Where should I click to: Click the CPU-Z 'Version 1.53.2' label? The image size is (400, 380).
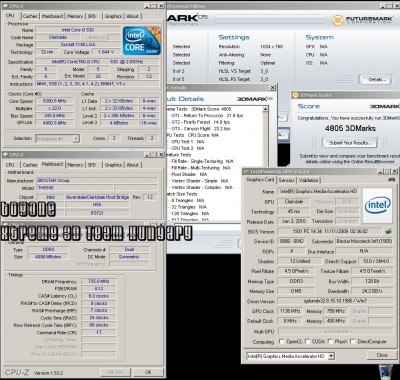pyautogui.click(x=48, y=373)
